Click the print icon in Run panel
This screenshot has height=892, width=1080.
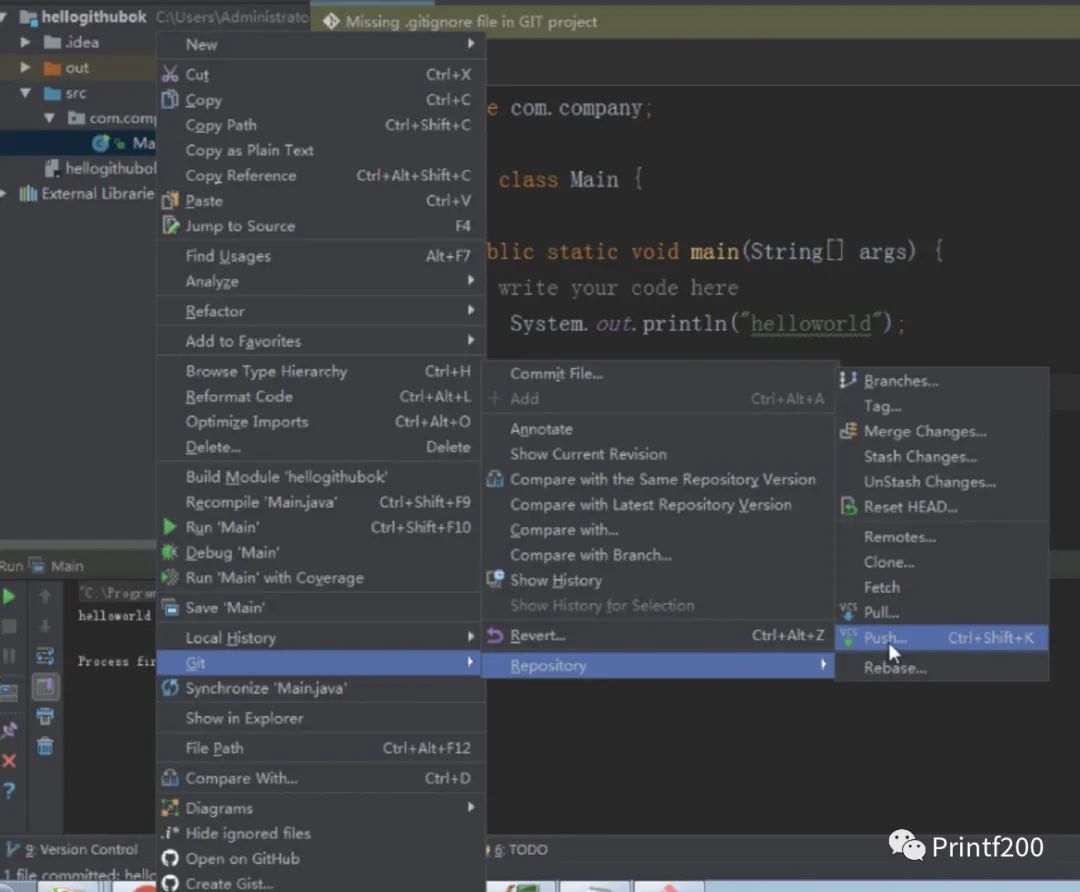coord(45,716)
